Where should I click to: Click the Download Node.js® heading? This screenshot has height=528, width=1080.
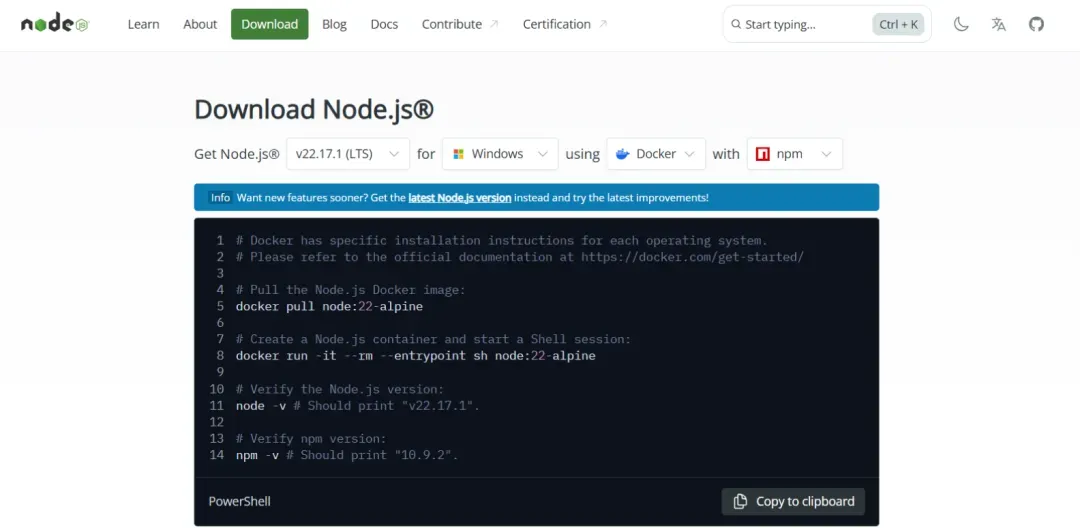coord(314,109)
